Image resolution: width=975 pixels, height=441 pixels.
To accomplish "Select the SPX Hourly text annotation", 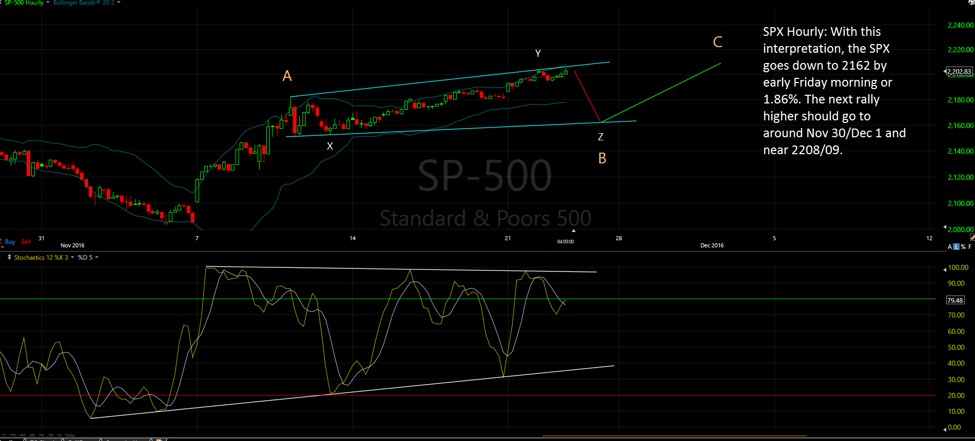I will point(834,91).
